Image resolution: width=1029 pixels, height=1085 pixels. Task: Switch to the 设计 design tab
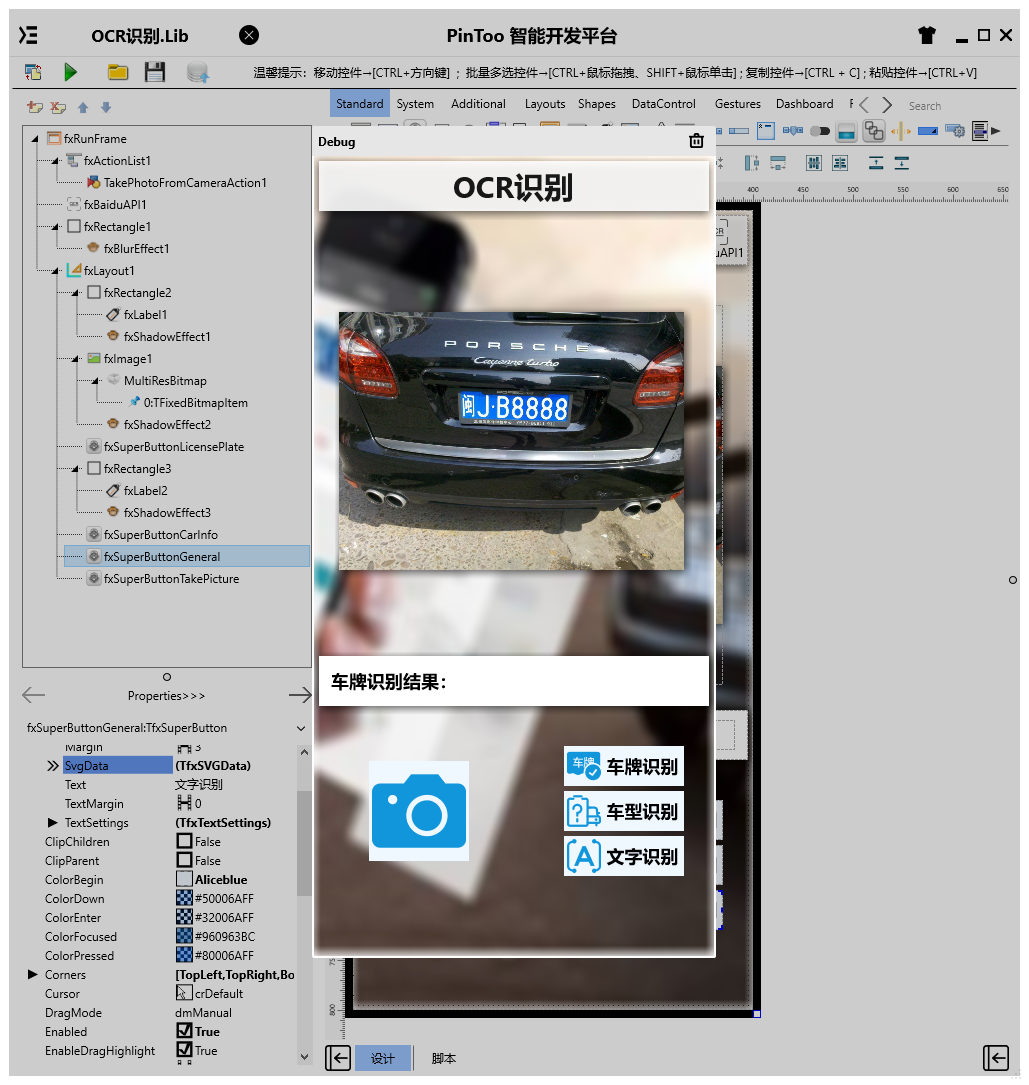tap(383, 1058)
